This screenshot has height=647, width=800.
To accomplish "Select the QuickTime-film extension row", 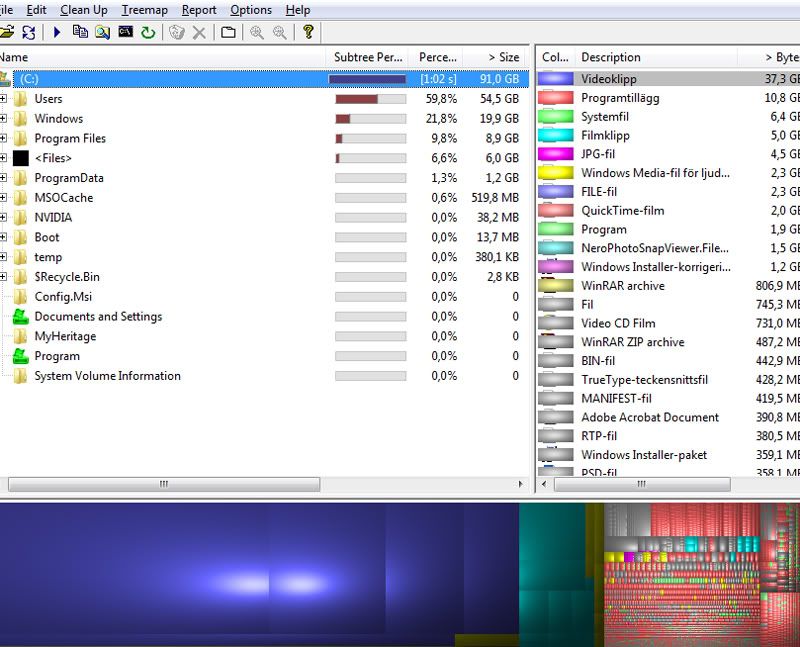I will pyautogui.click(x=668, y=210).
